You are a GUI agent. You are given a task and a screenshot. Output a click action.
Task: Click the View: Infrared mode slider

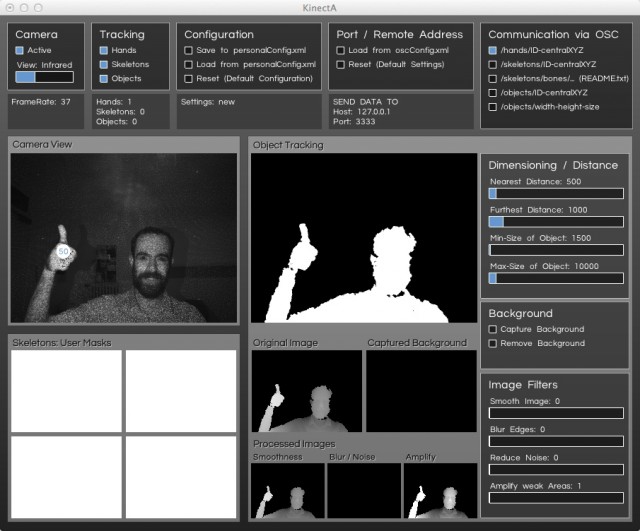coord(44,77)
